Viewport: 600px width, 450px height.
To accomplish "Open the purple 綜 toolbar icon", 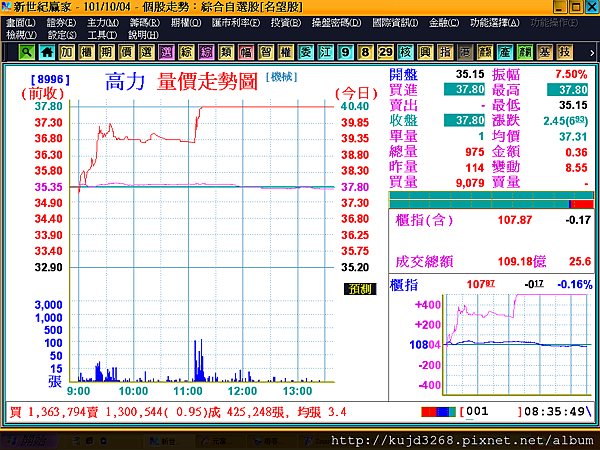I will point(206,52).
